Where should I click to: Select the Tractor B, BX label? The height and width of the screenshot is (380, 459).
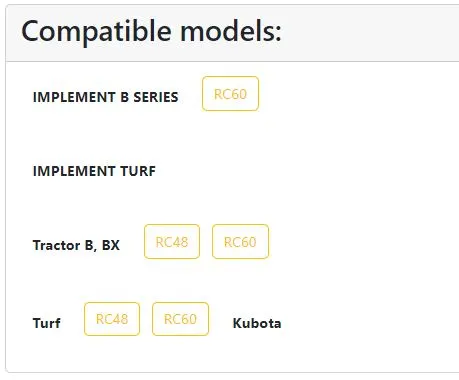76,245
